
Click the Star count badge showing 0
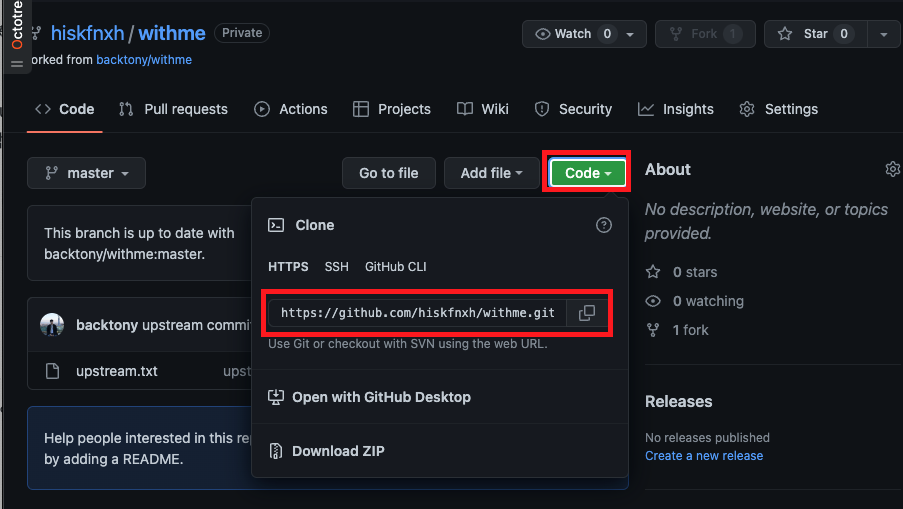(x=844, y=34)
